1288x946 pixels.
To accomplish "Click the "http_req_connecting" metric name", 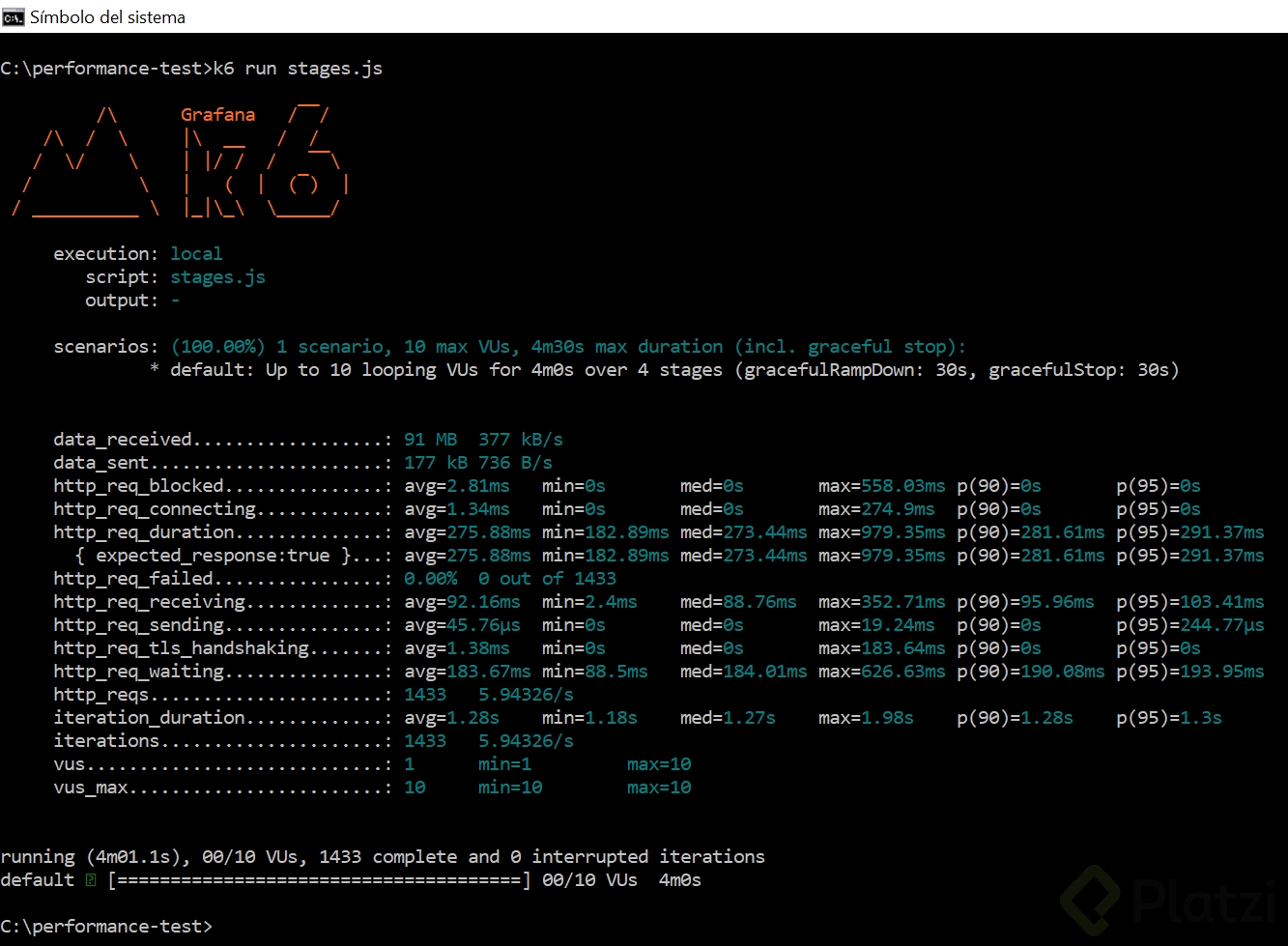I will point(155,509).
